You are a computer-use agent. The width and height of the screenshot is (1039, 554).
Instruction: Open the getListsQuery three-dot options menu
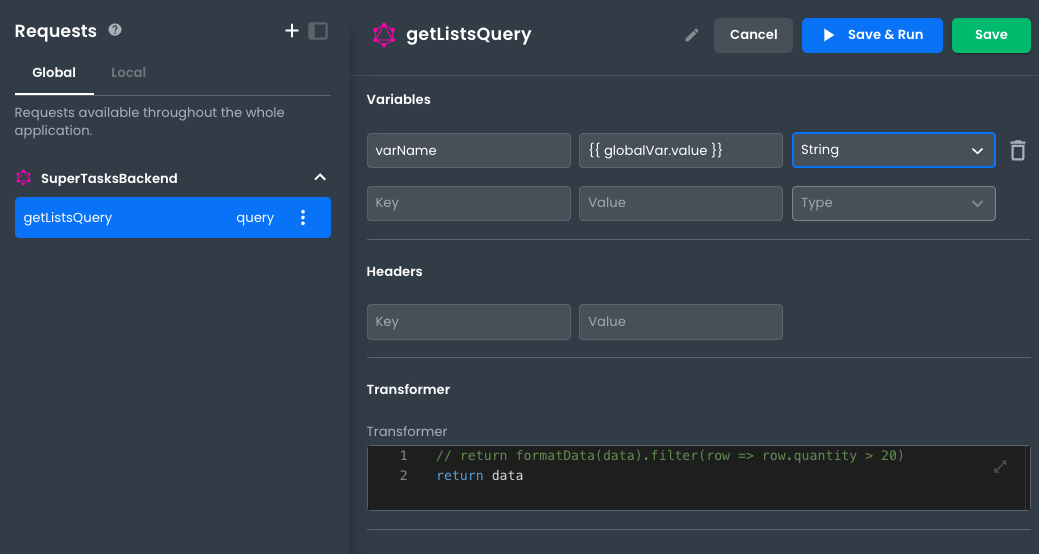pos(304,218)
